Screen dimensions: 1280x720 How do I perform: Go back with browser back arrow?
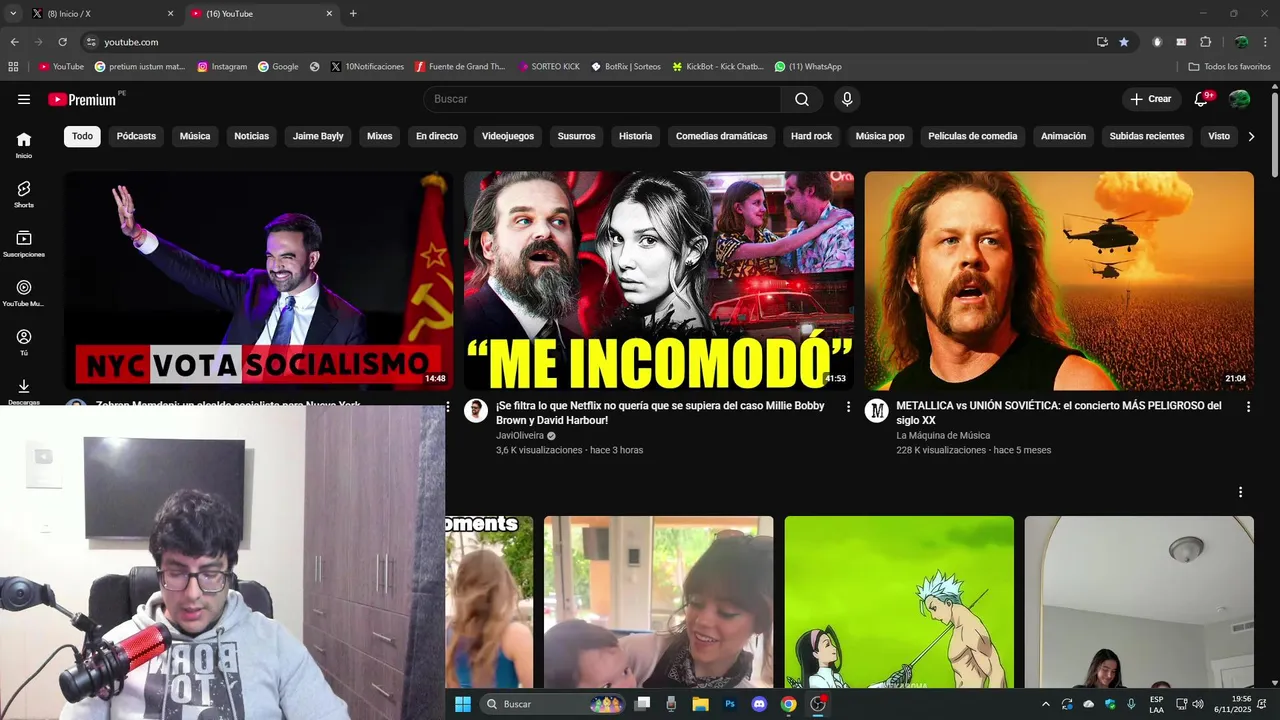click(x=14, y=42)
